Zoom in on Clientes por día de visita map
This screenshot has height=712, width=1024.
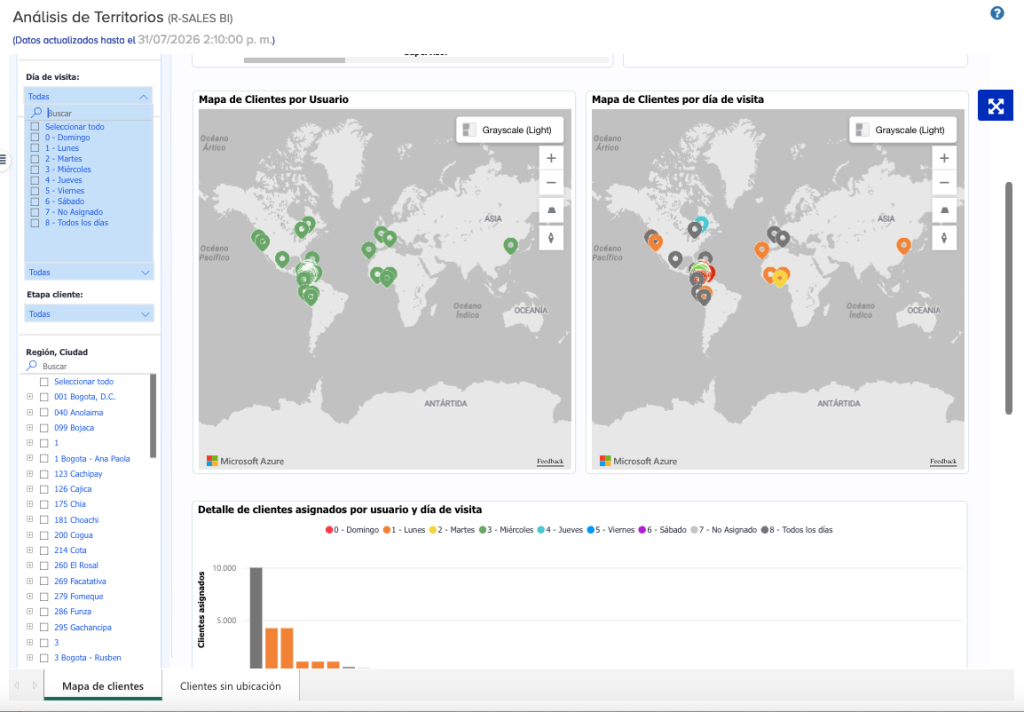944,158
